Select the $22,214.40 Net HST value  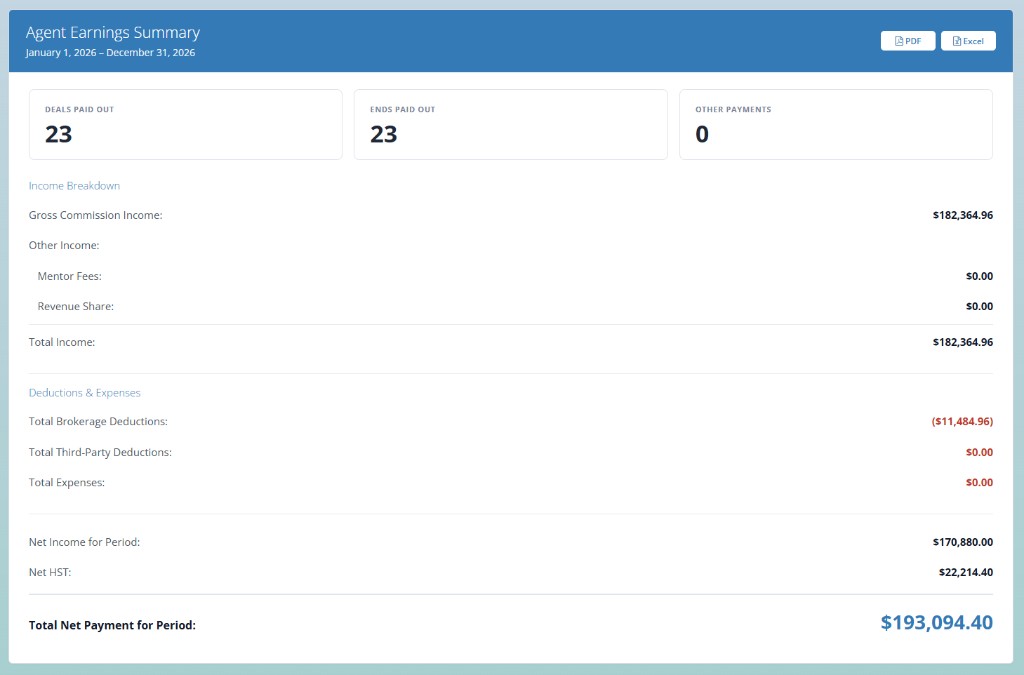pos(966,572)
